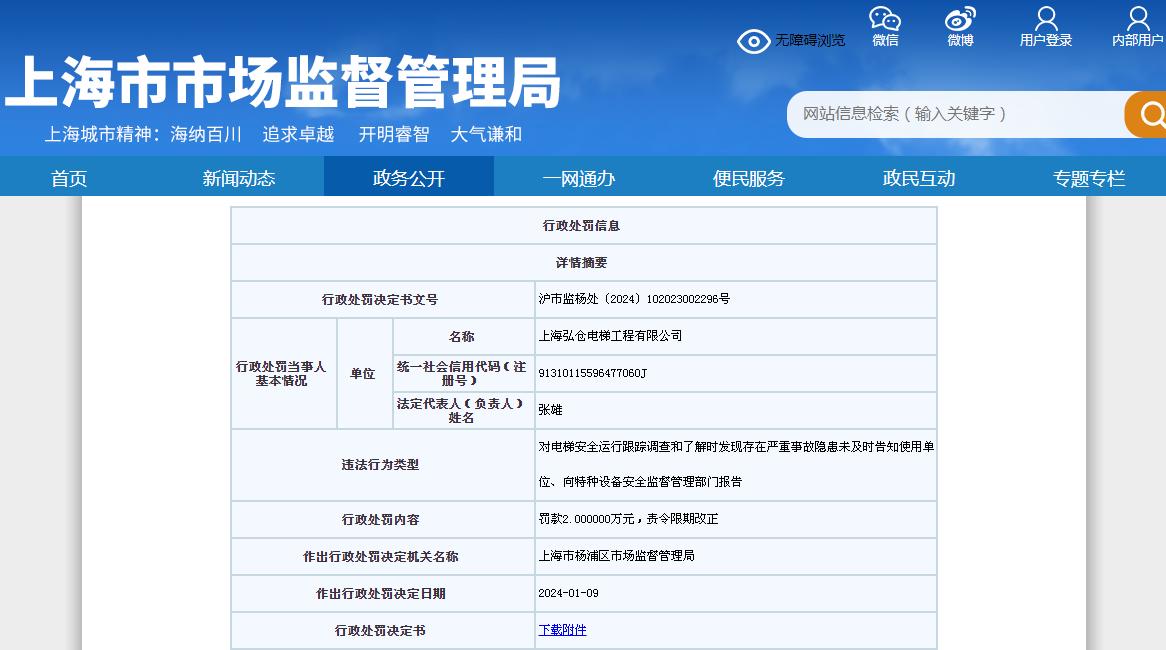This screenshot has height=650, width=1166.
Task: Click the 行政处罚决定书文号 label cell
Action: (x=383, y=300)
